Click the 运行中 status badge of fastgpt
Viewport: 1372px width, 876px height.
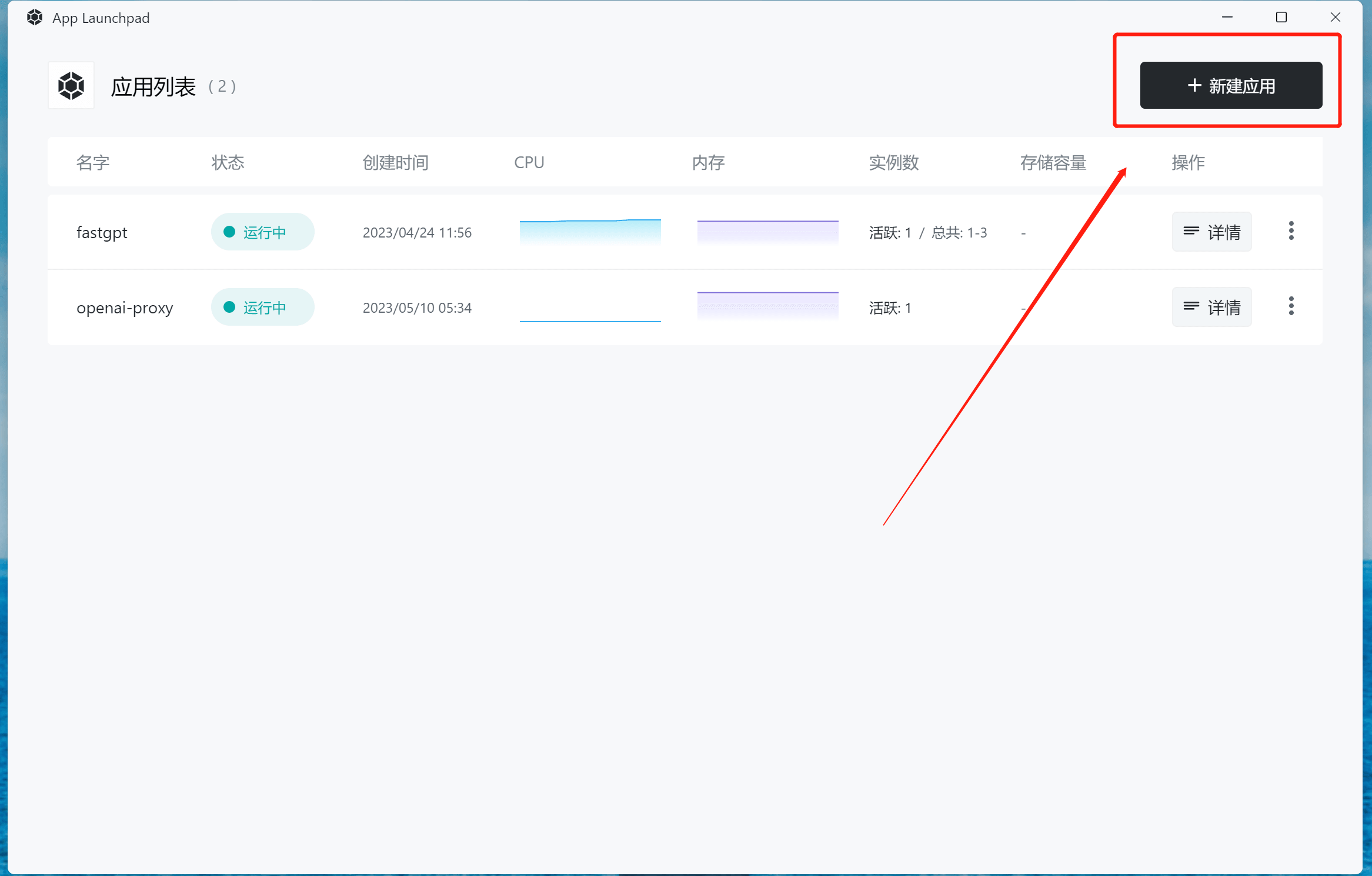[x=262, y=231]
